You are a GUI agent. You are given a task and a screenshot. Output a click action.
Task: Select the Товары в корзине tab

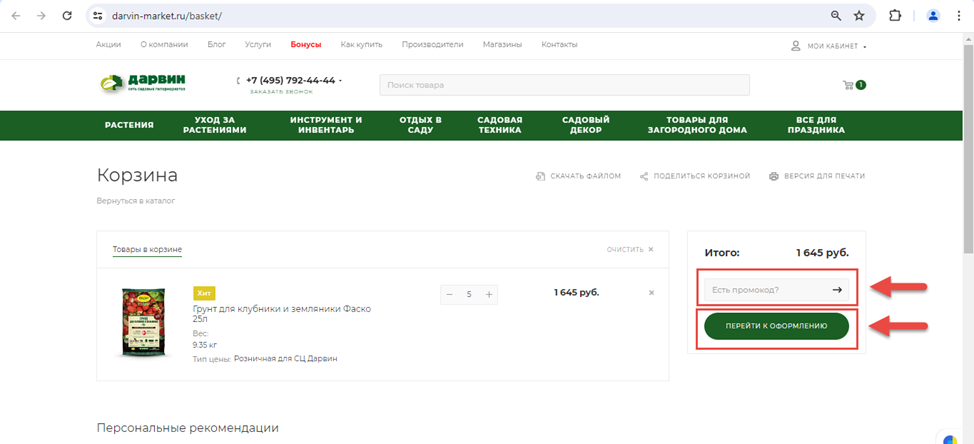pyautogui.click(x=147, y=250)
